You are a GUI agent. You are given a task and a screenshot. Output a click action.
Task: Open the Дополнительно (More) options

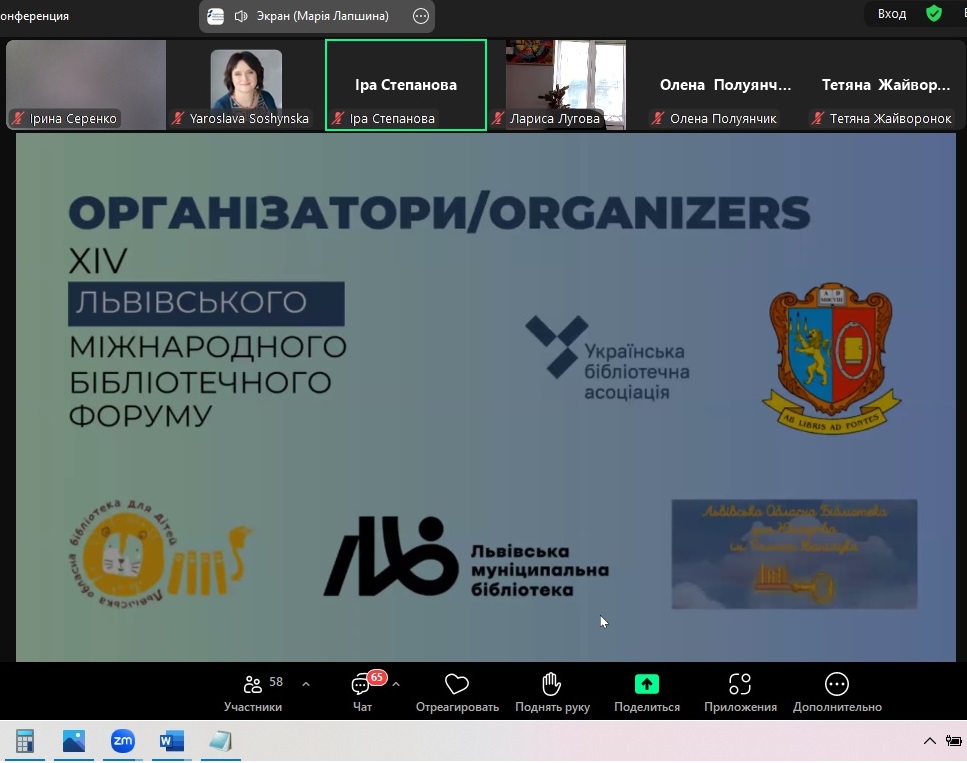click(836, 684)
